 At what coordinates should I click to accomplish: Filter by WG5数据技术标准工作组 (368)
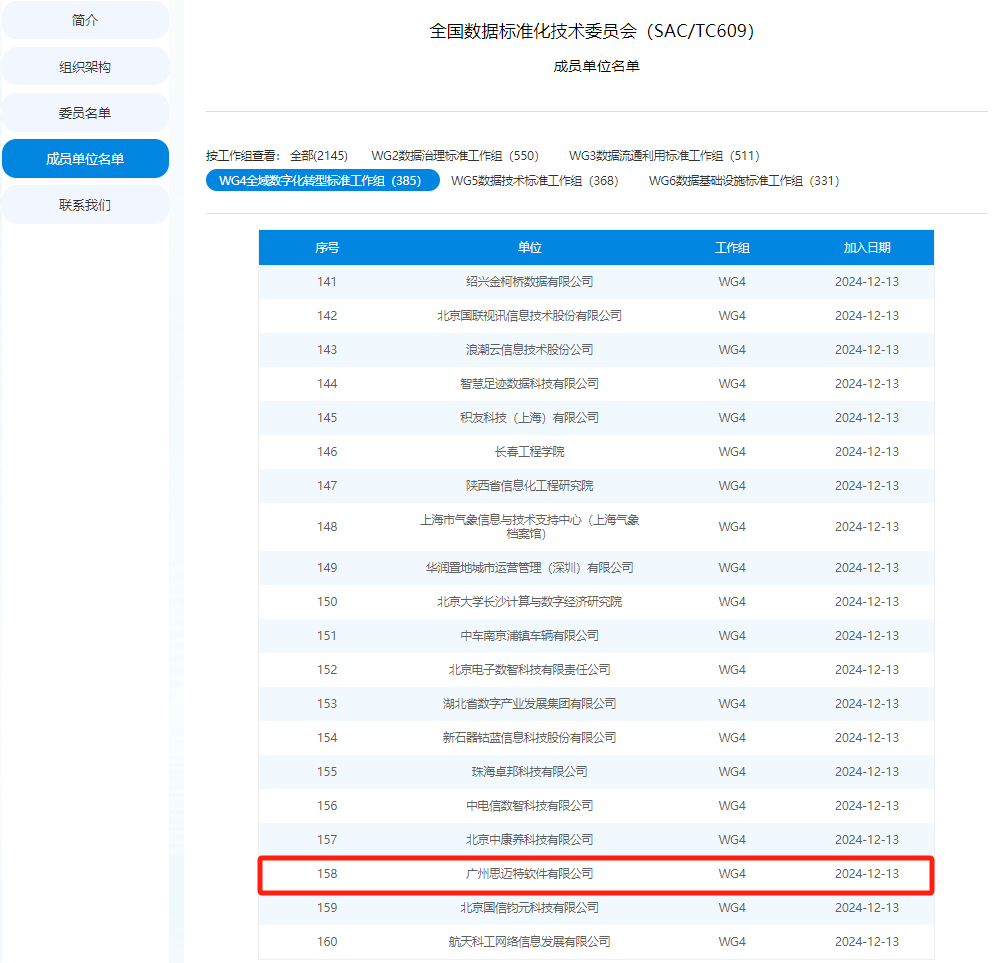tap(534, 181)
